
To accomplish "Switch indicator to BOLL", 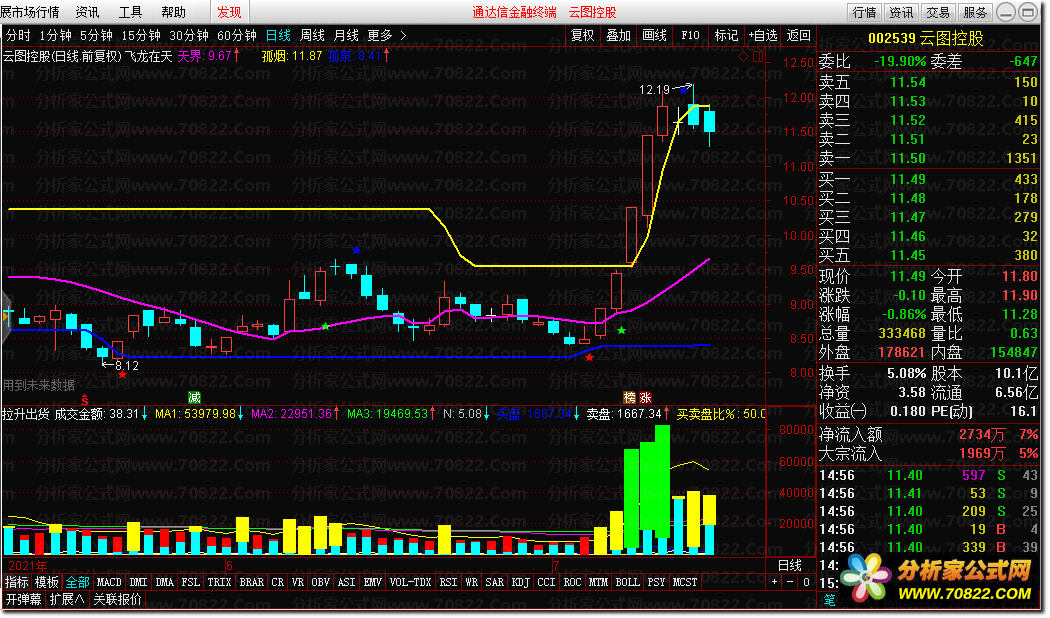I will 627,583.
